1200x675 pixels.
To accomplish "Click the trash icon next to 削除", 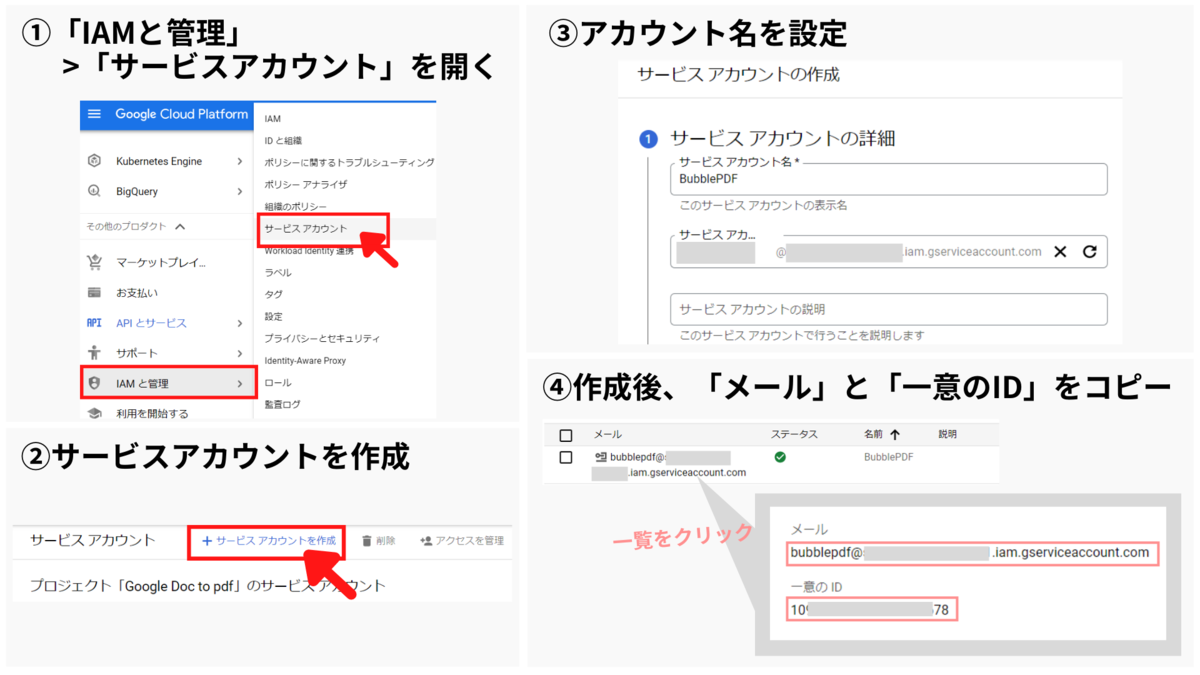I will [x=367, y=541].
